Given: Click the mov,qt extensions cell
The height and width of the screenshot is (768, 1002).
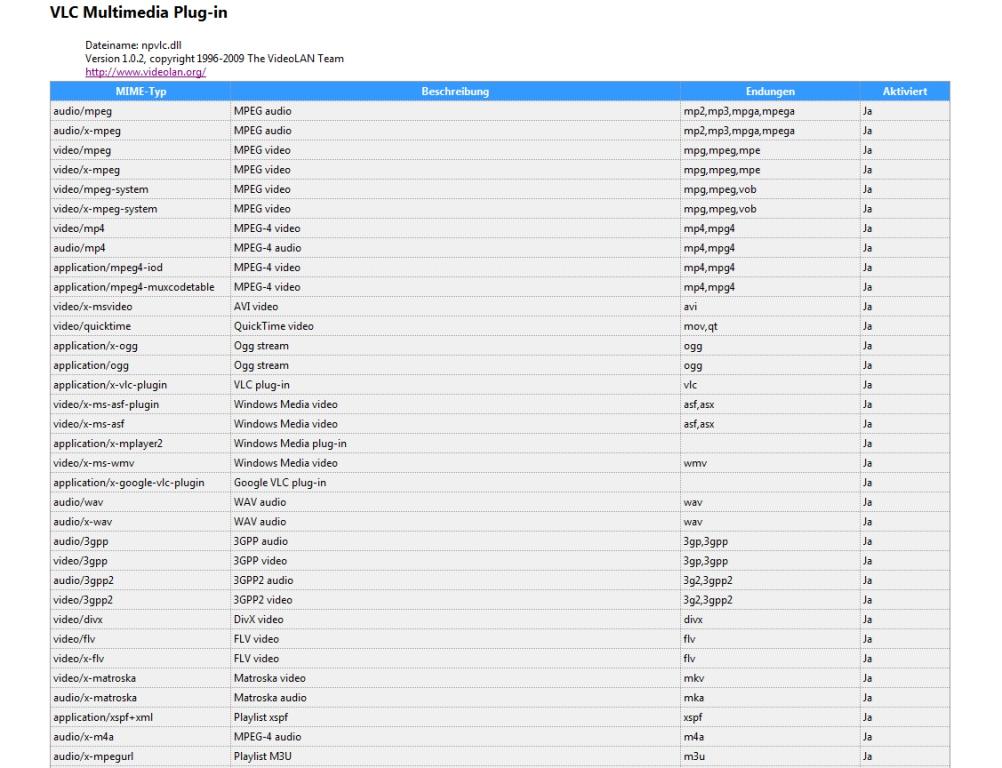Looking at the screenshot, I should tap(770, 326).
